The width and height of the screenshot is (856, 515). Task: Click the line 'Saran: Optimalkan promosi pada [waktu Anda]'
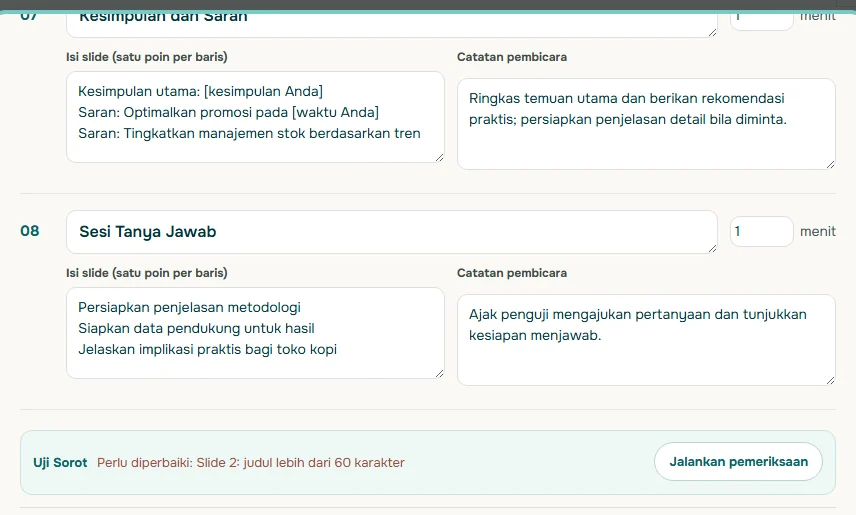[x=228, y=113]
